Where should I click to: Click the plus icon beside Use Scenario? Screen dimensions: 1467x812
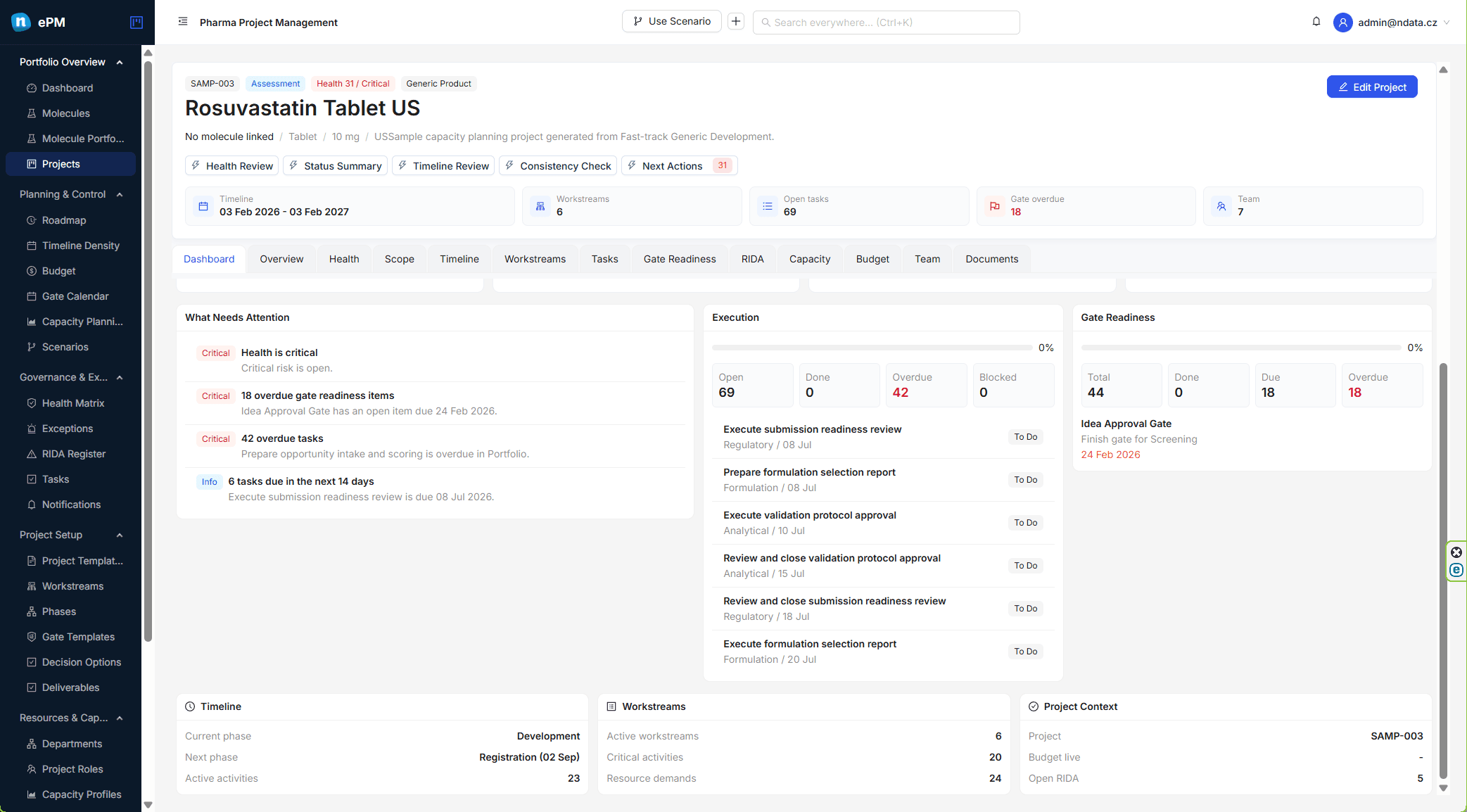pos(736,22)
